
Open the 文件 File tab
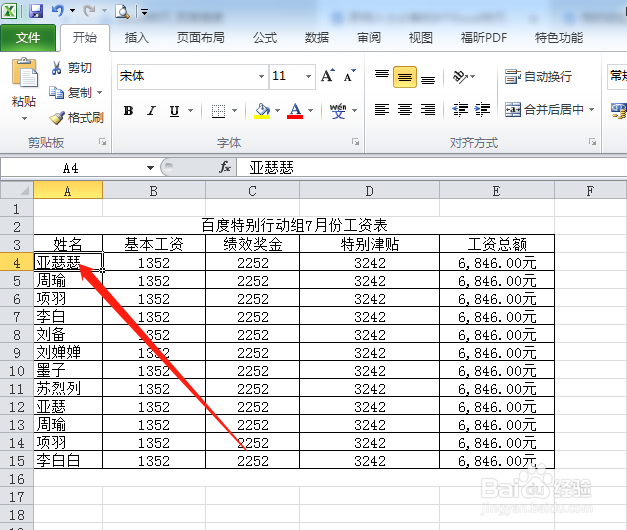(x=28, y=38)
